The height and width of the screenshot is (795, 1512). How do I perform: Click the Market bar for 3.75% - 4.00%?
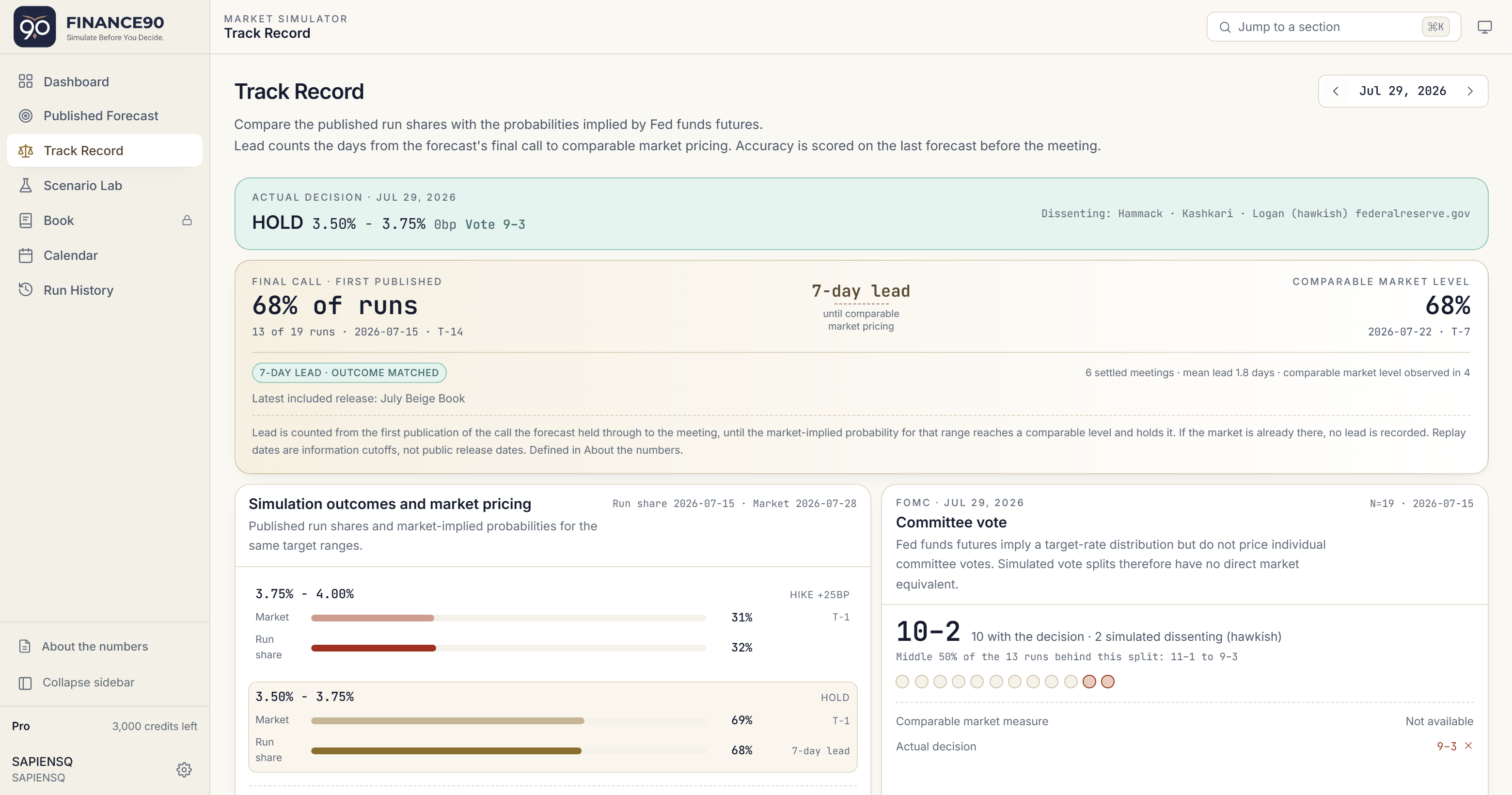click(508, 618)
